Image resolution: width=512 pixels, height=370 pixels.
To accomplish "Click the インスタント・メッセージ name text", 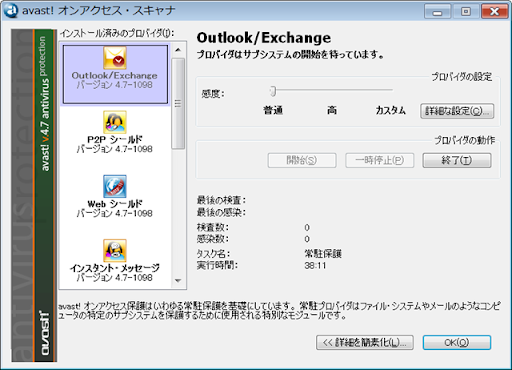I will [x=115, y=268].
